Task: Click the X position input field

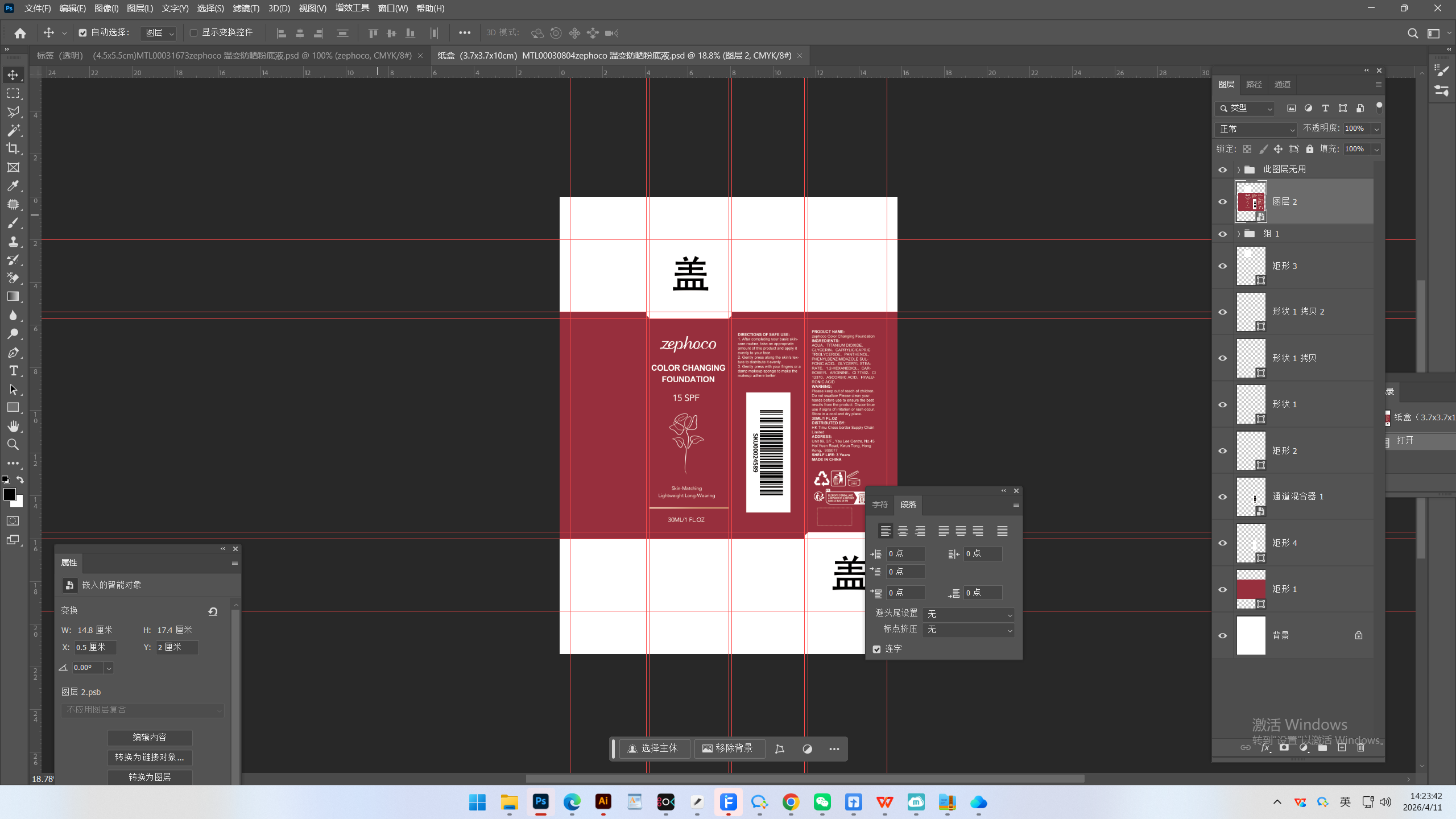Action: click(x=95, y=648)
